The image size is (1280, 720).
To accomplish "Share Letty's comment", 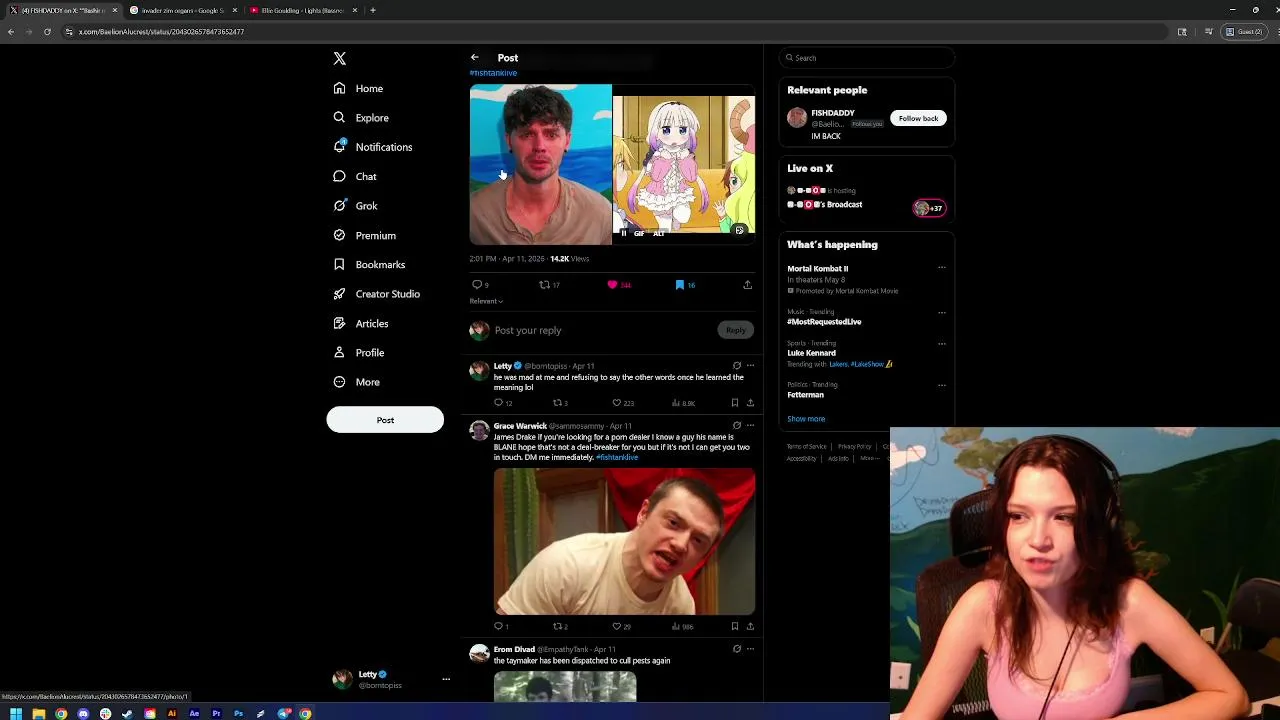I will point(750,403).
